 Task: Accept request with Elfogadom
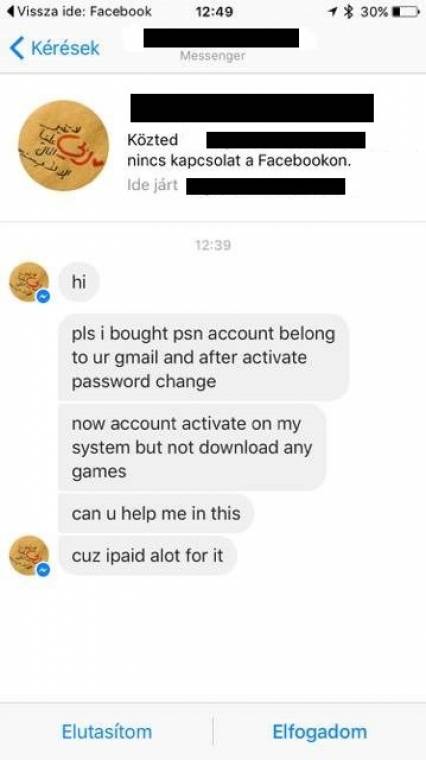pyautogui.click(x=319, y=731)
